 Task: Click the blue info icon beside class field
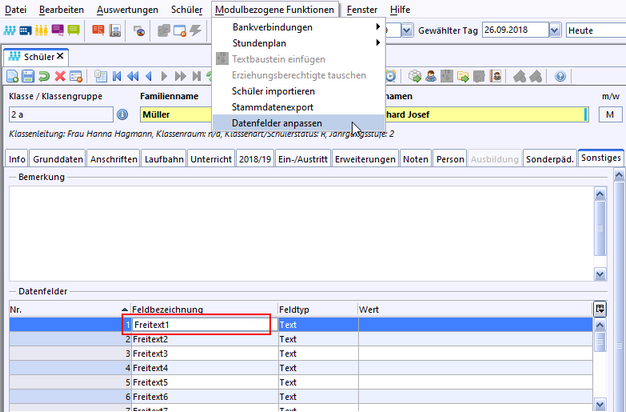click(123, 115)
